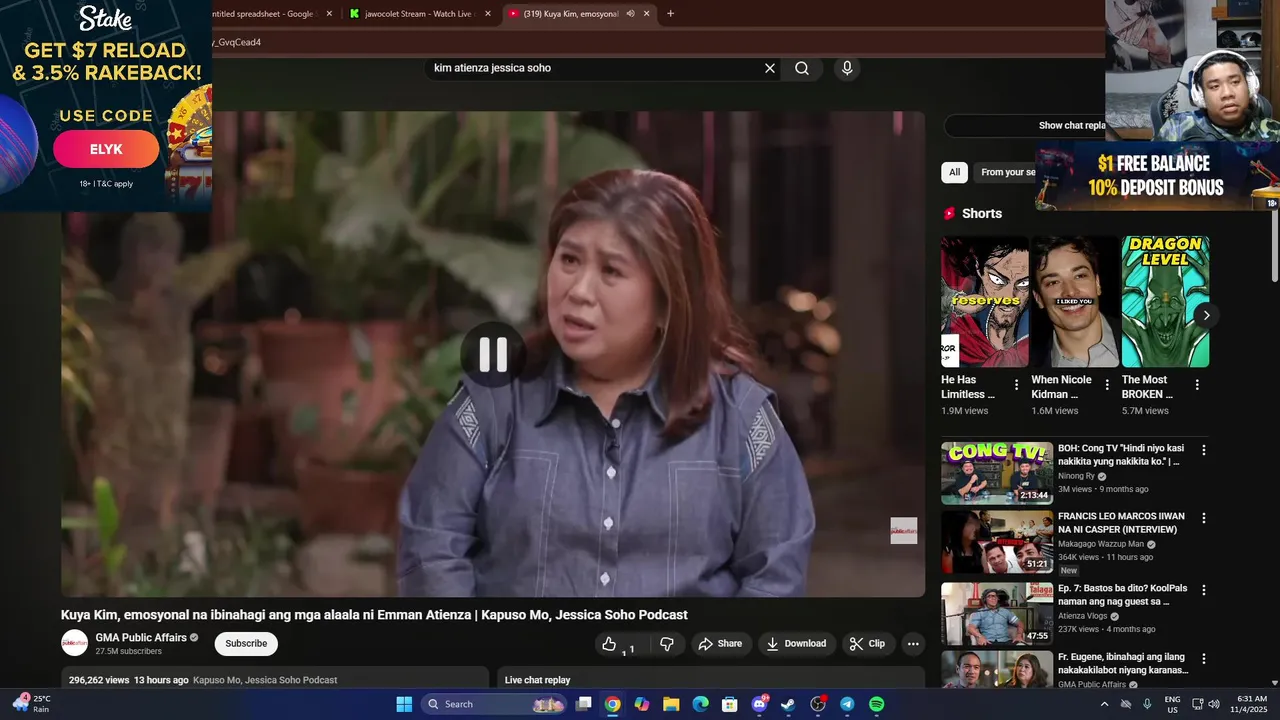Image resolution: width=1280 pixels, height=720 pixels.
Task: Open weather widget showing 25°C Rain
Action: (32, 704)
